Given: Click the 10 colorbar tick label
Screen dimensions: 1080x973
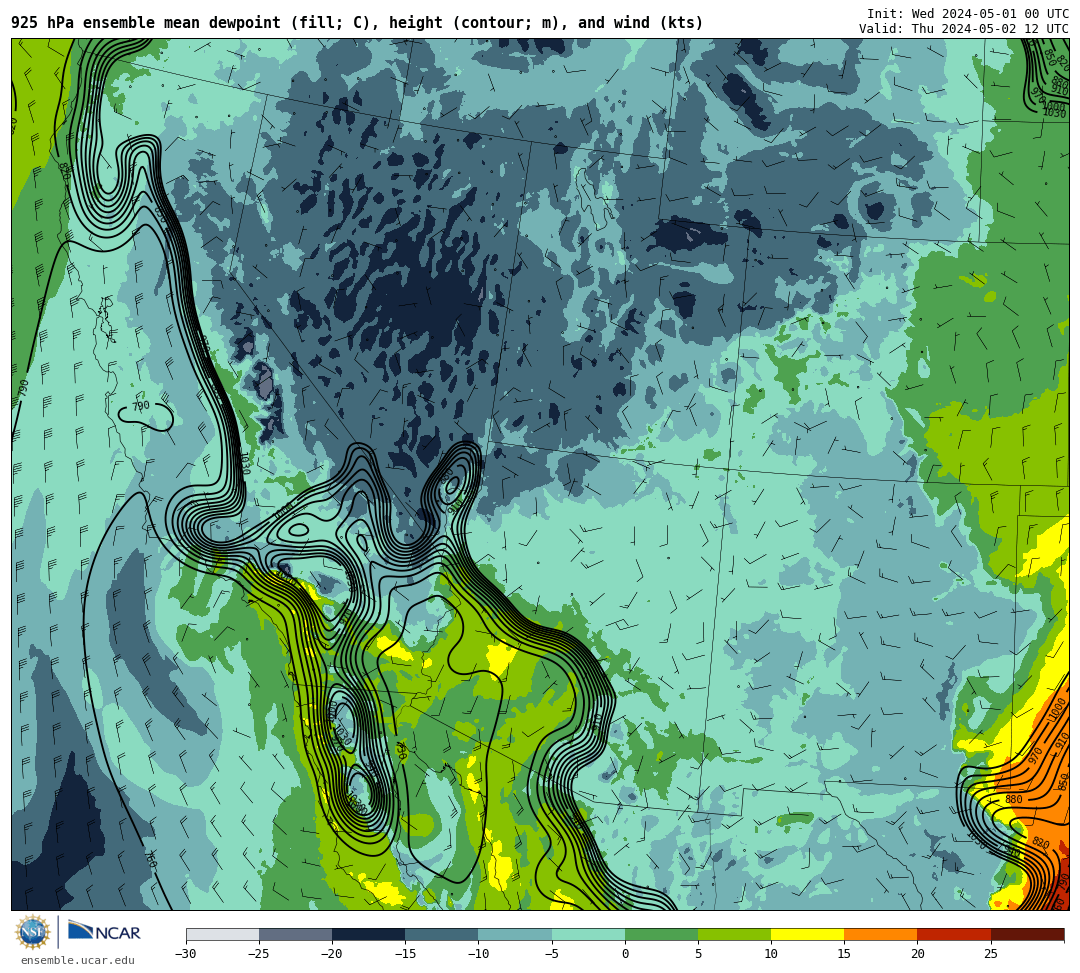Looking at the screenshot, I should coord(771,954).
